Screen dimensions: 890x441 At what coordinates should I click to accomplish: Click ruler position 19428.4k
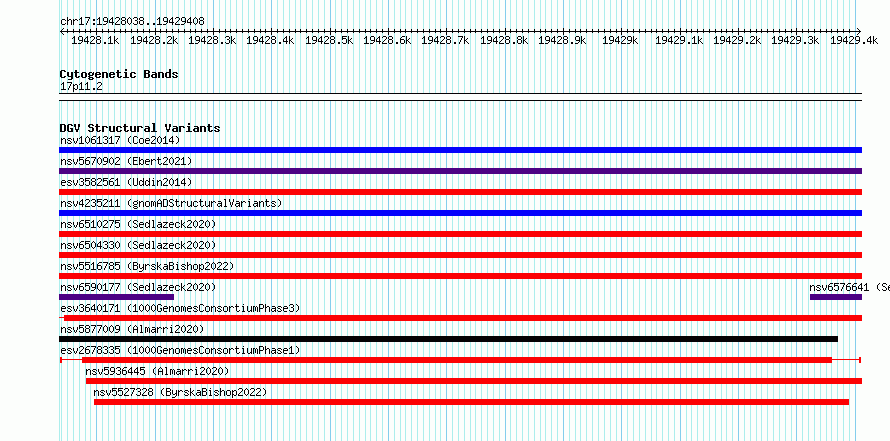click(270, 40)
